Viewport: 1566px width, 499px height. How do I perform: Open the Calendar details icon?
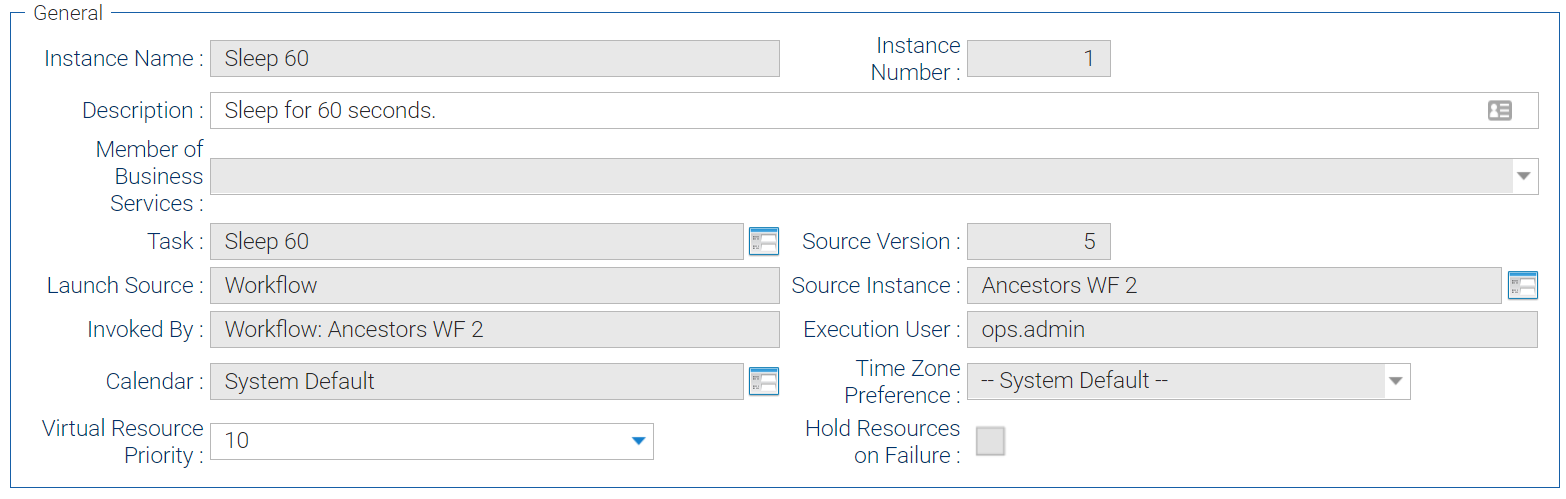coord(763,381)
